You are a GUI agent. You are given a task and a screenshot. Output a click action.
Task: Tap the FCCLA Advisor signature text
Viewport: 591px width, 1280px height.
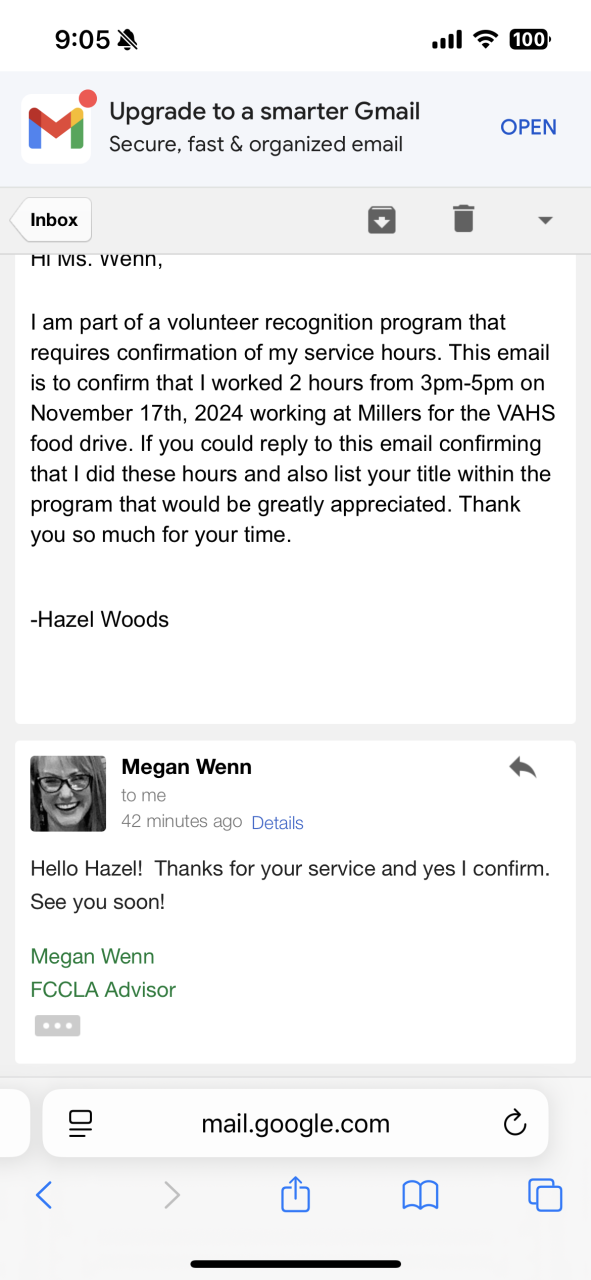pyautogui.click(x=103, y=990)
